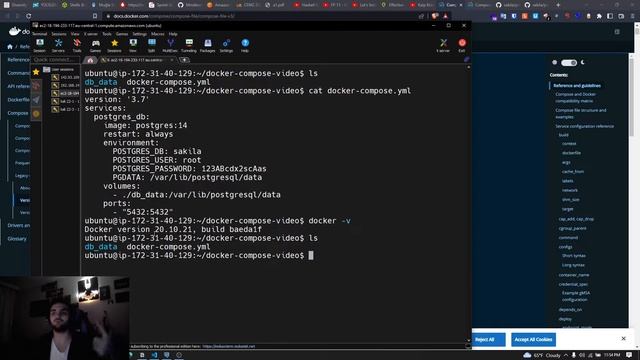Open the Settings toolbar icon
This screenshot has height=360, width=640.
tap(226, 45)
